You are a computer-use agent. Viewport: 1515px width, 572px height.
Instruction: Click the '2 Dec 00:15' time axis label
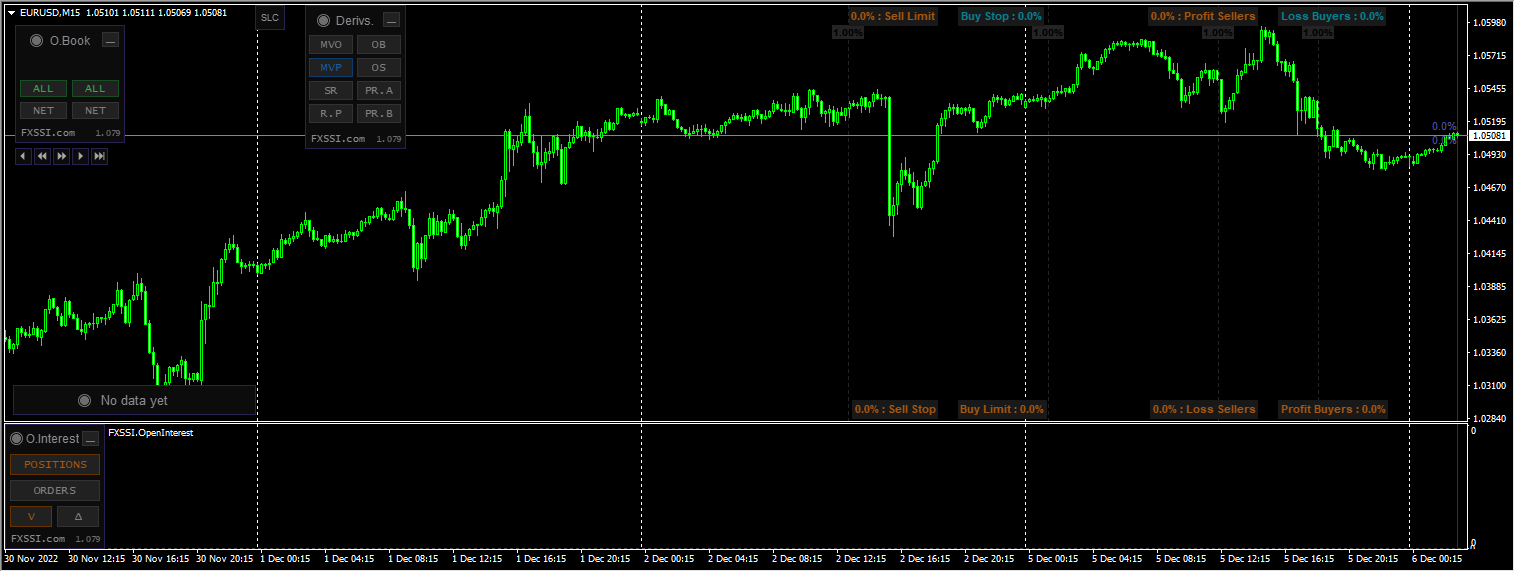coord(670,559)
